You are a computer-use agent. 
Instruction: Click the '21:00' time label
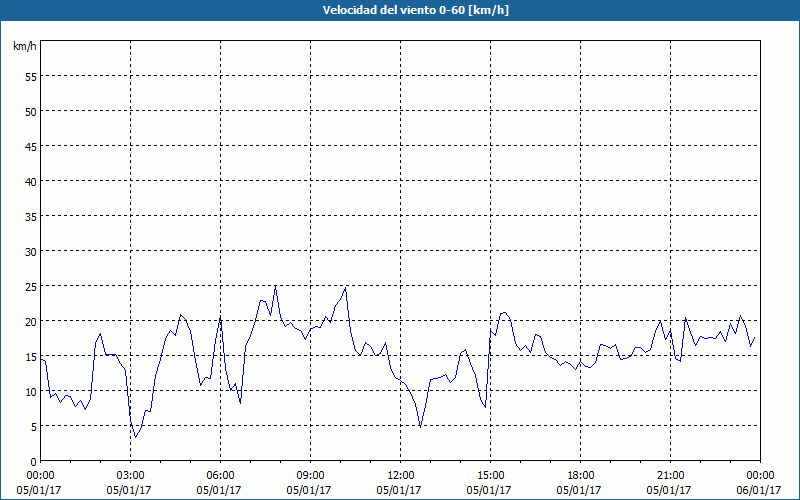[670, 476]
